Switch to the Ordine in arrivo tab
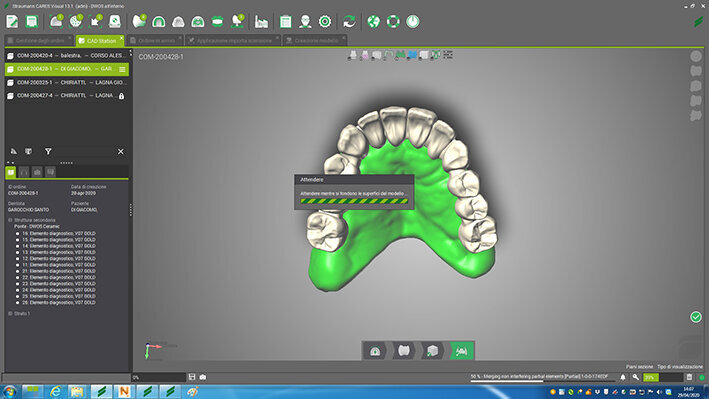 (x=155, y=41)
